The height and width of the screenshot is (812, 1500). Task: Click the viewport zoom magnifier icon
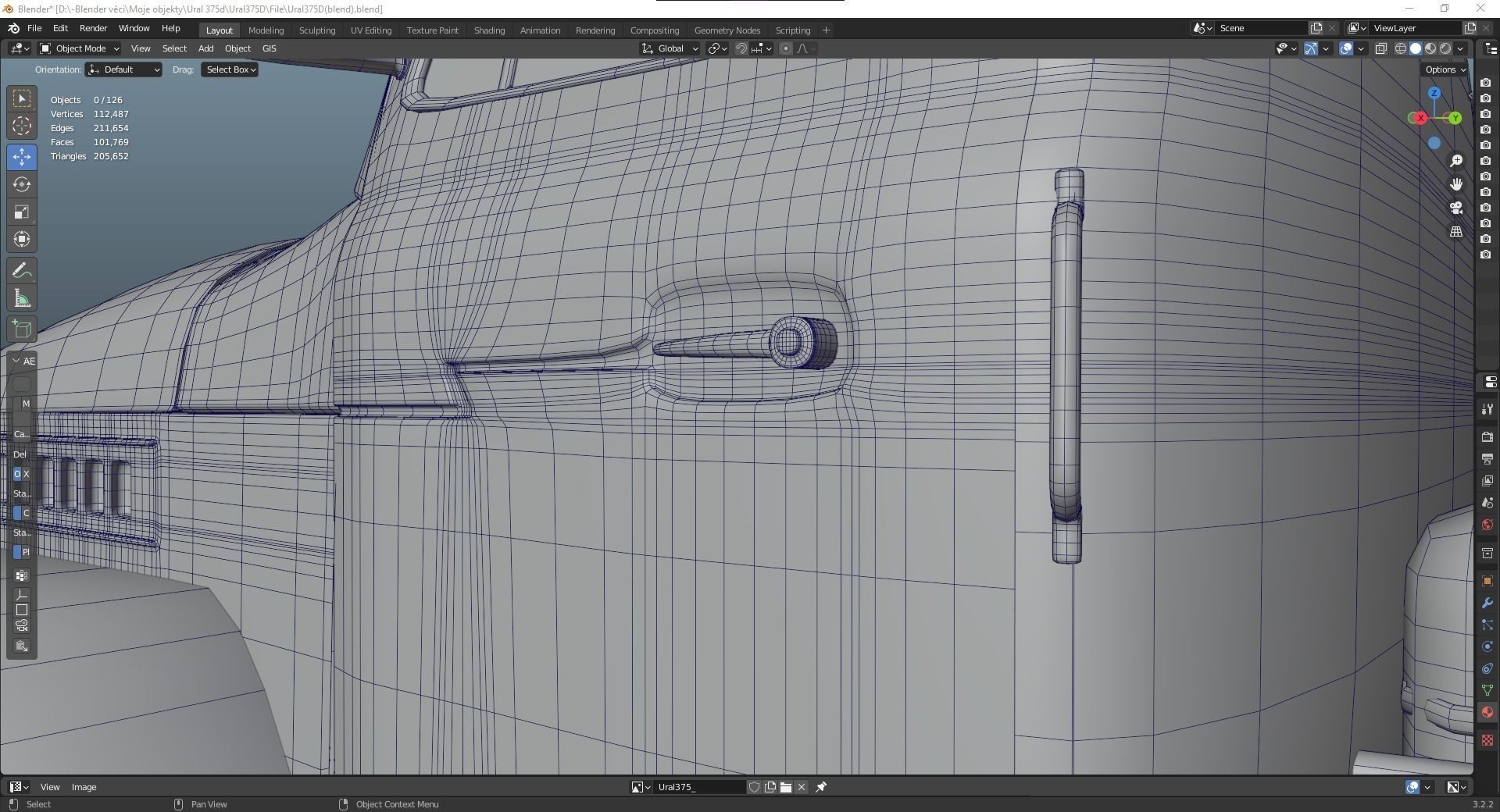1456,161
